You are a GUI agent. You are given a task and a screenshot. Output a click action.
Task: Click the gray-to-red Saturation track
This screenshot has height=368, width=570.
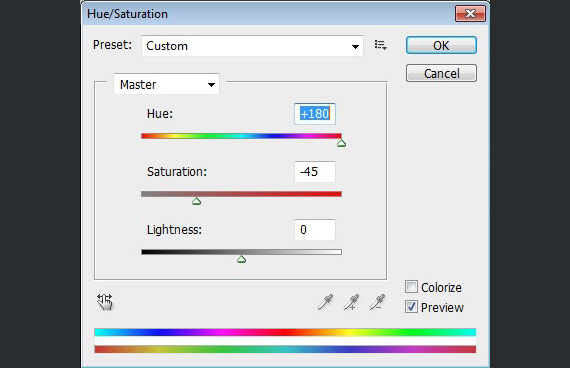click(241, 194)
